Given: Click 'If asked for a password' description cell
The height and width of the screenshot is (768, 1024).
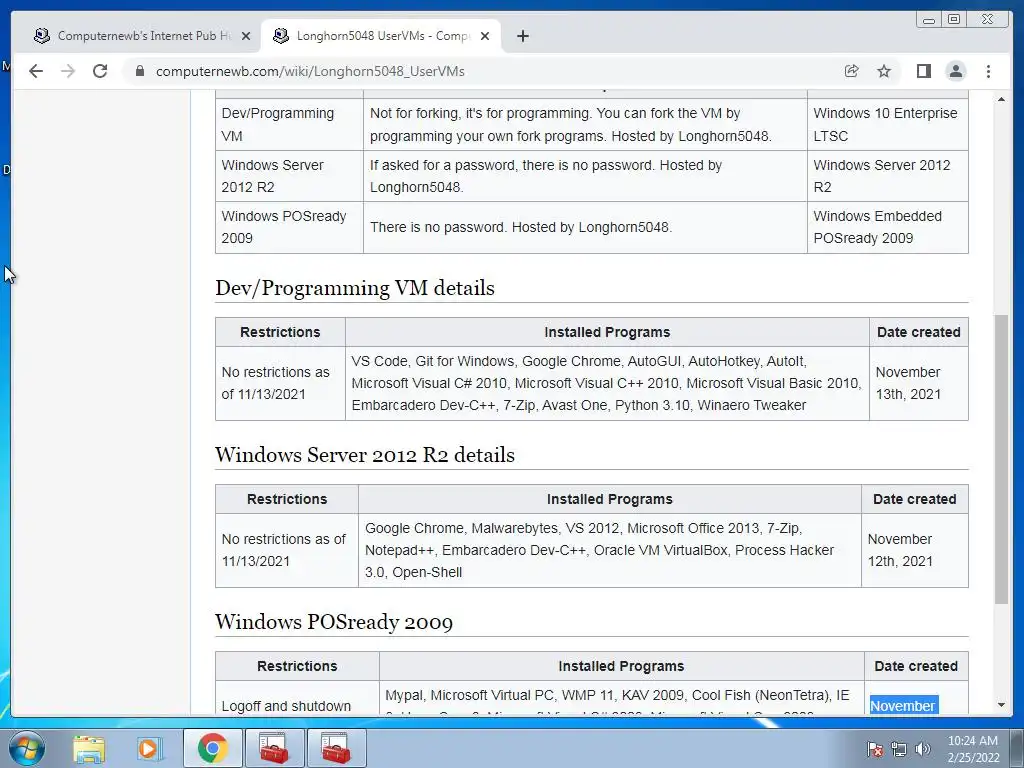Looking at the screenshot, I should pos(585,176).
